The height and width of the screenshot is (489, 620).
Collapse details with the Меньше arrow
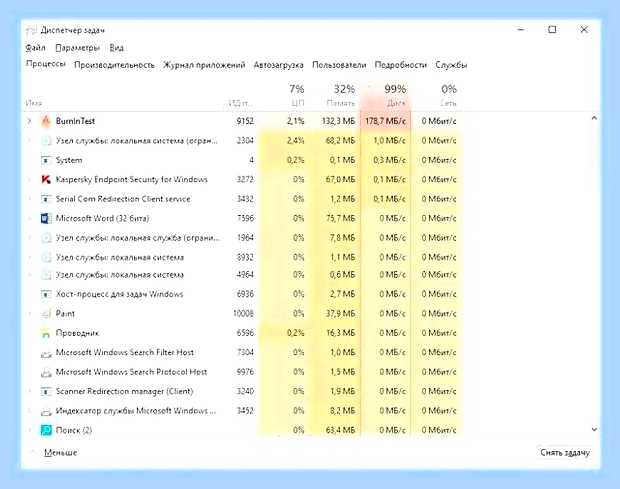(33, 452)
